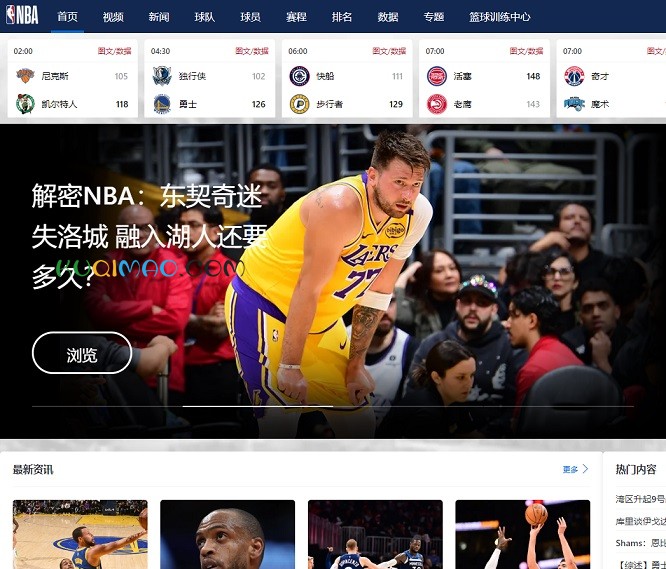Viewport: 666px width, 569px height.
Task: Click the NBA logo in header
Action: click(x=22, y=15)
